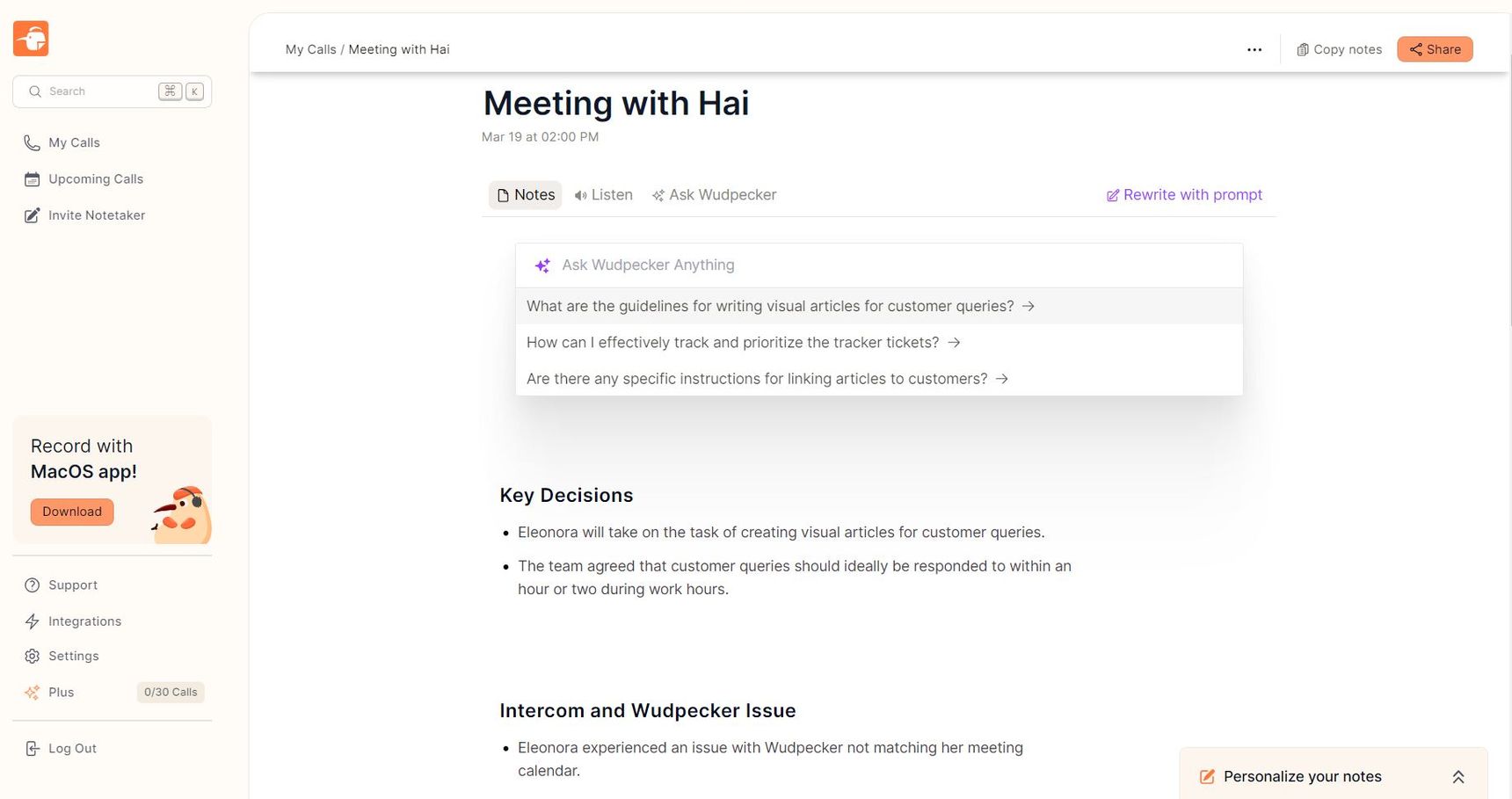Click the Mar 19 at 02:00 PM date

tap(540, 137)
